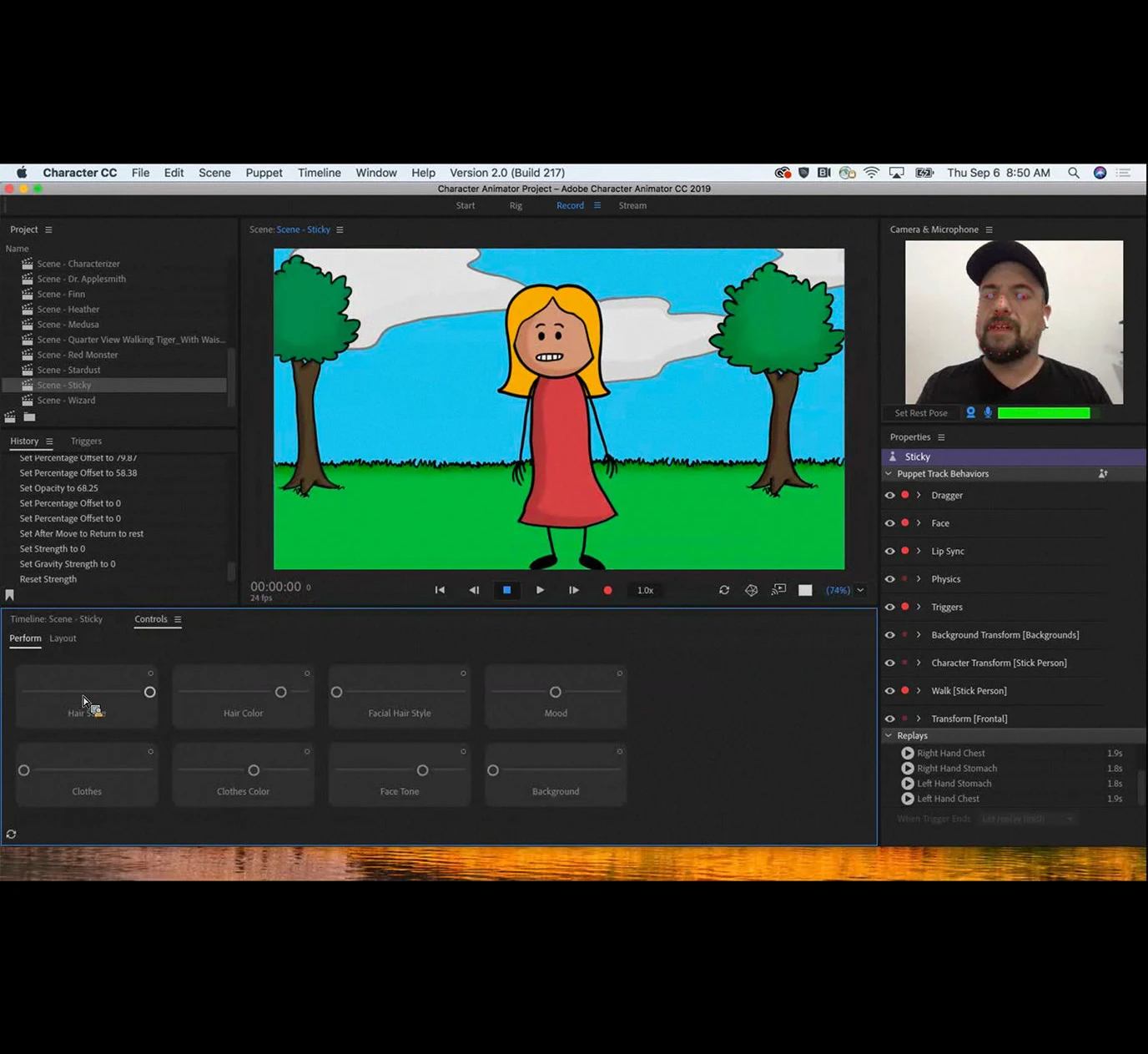Expand the Lip Sync behavior settings

[919, 552]
